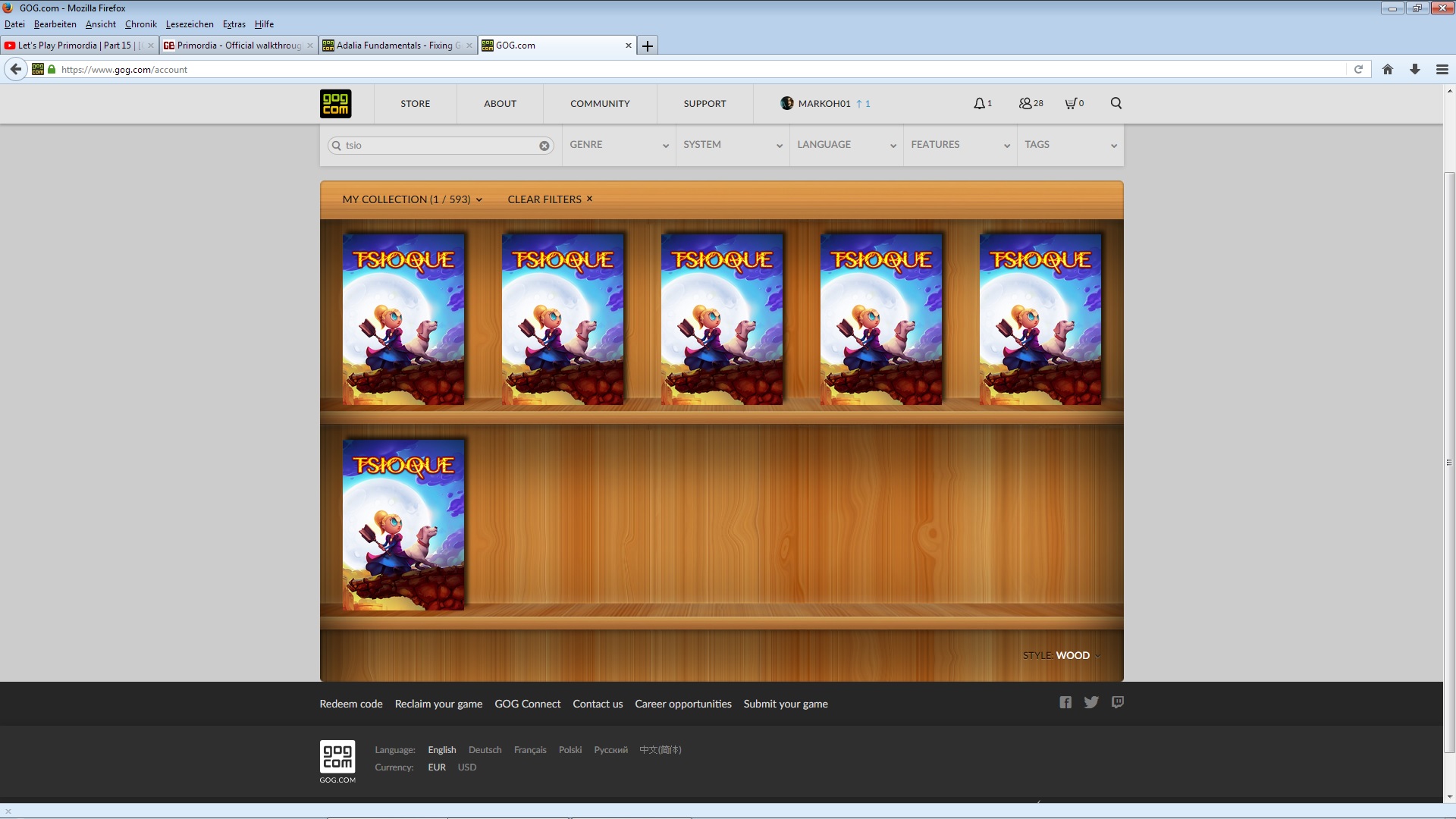Expand the TAGS filter dropdown
1456x819 pixels.
pyautogui.click(x=1071, y=145)
